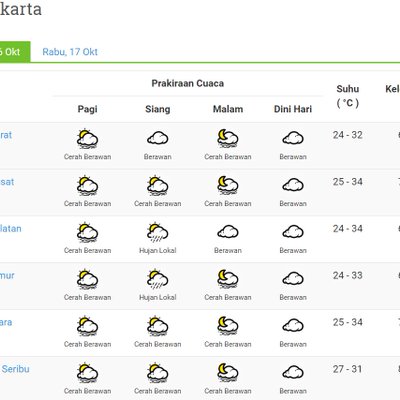This screenshot has height=400, width=400.
Task: Click Siang cloud icon in 24 - 32 row
Action: pyautogui.click(x=158, y=138)
